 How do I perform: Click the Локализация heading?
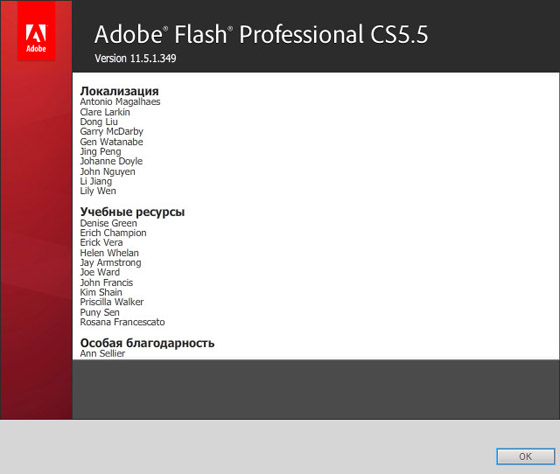[119, 91]
